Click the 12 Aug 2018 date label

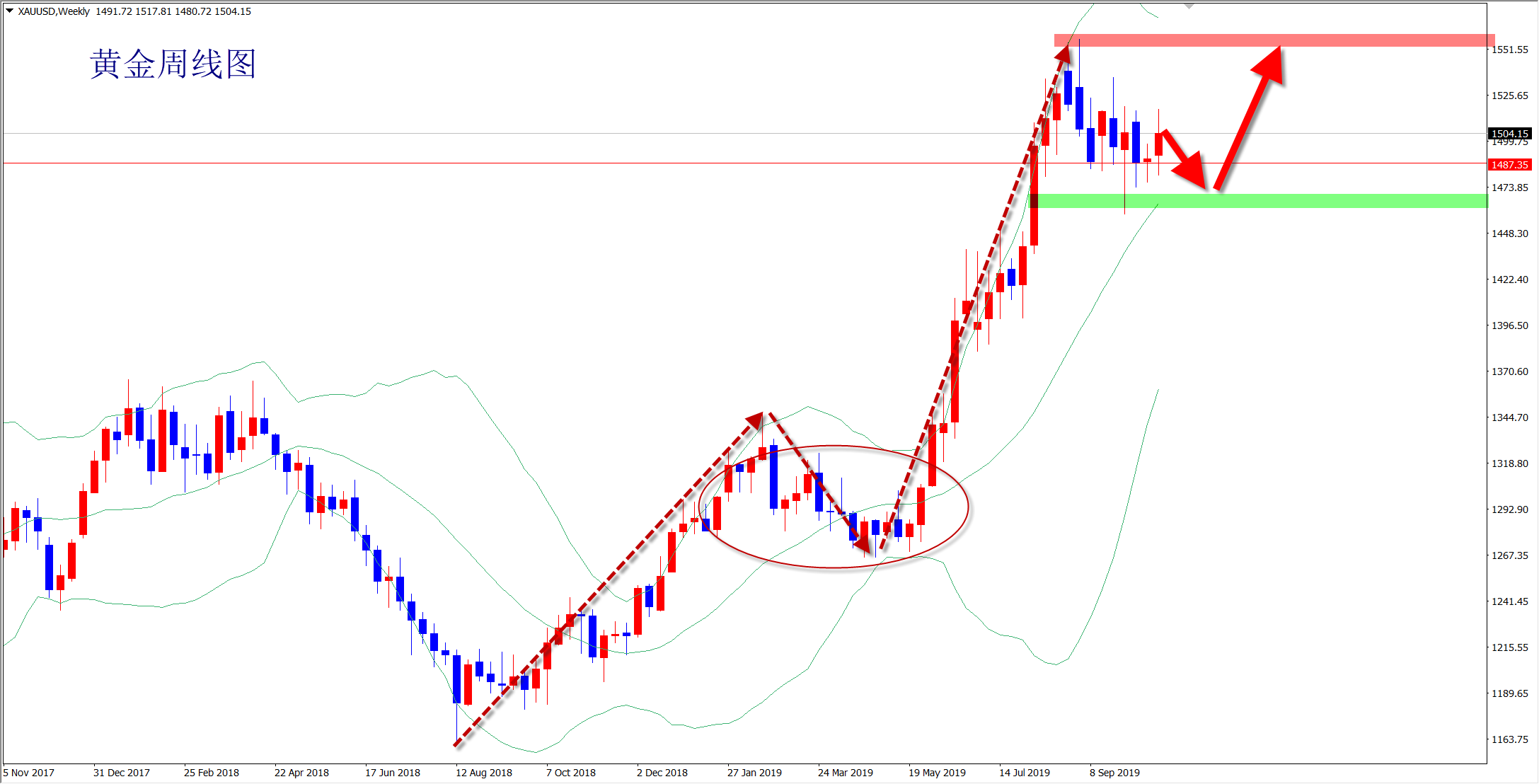pos(484,773)
